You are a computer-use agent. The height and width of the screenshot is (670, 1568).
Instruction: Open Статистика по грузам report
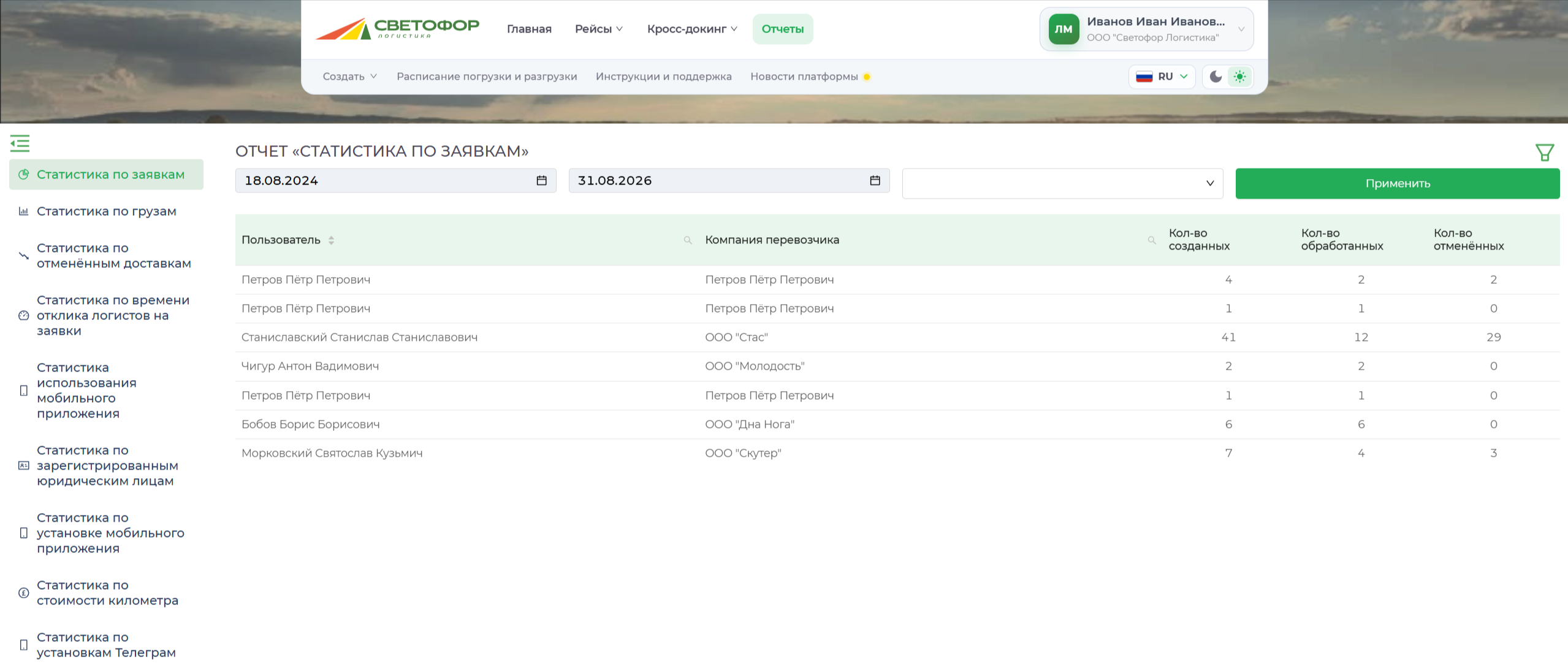[107, 211]
